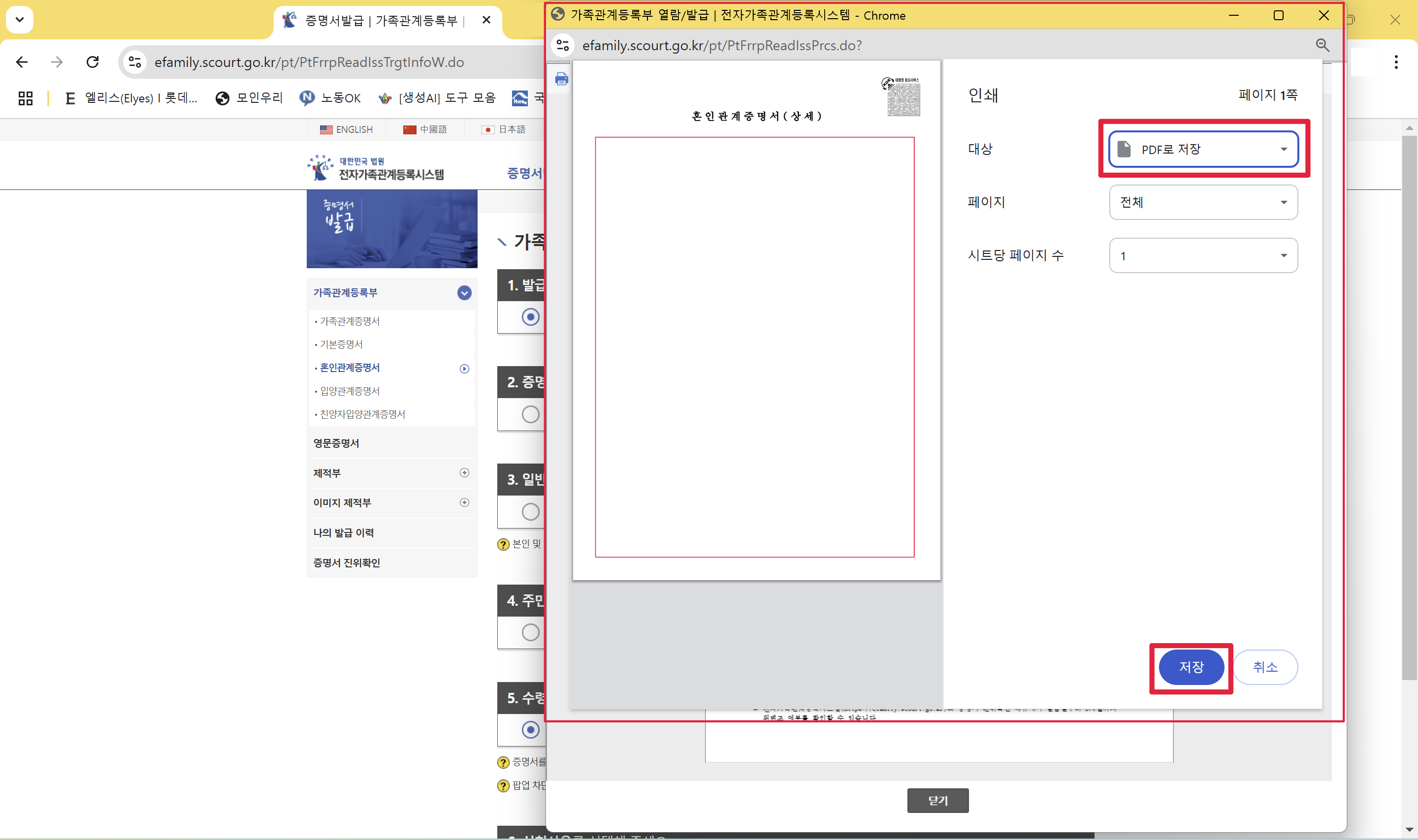The image size is (1418, 840).
Task: Click the 페이지 1쪽 page count text
Action: tap(1267, 94)
